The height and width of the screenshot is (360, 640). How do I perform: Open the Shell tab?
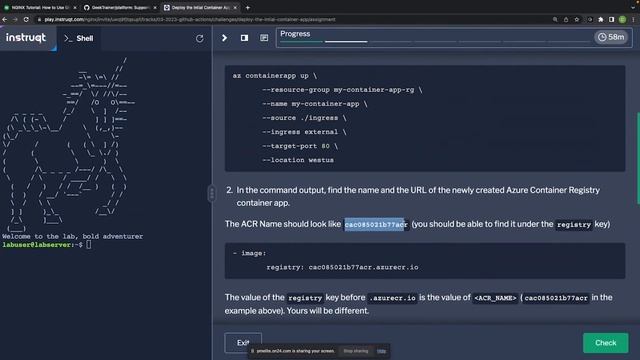click(79, 38)
